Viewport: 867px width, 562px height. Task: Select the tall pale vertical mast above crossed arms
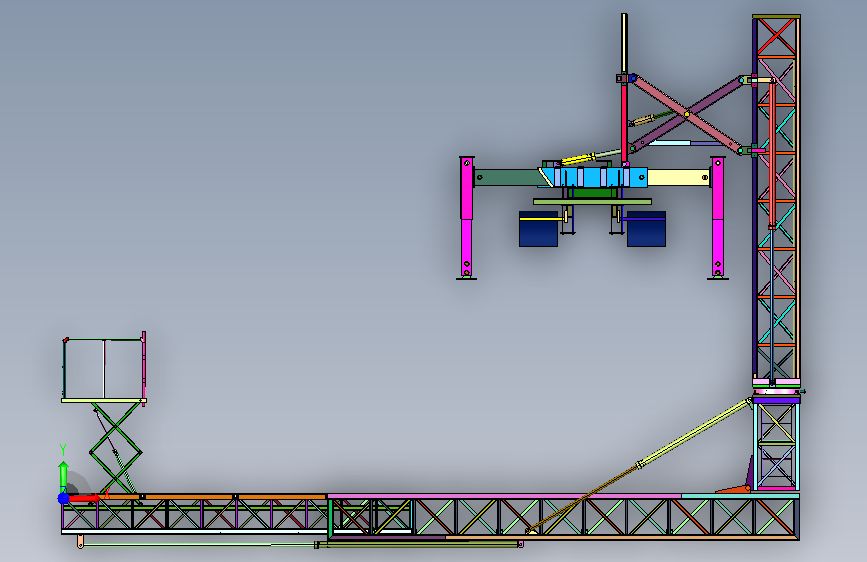coord(624,44)
